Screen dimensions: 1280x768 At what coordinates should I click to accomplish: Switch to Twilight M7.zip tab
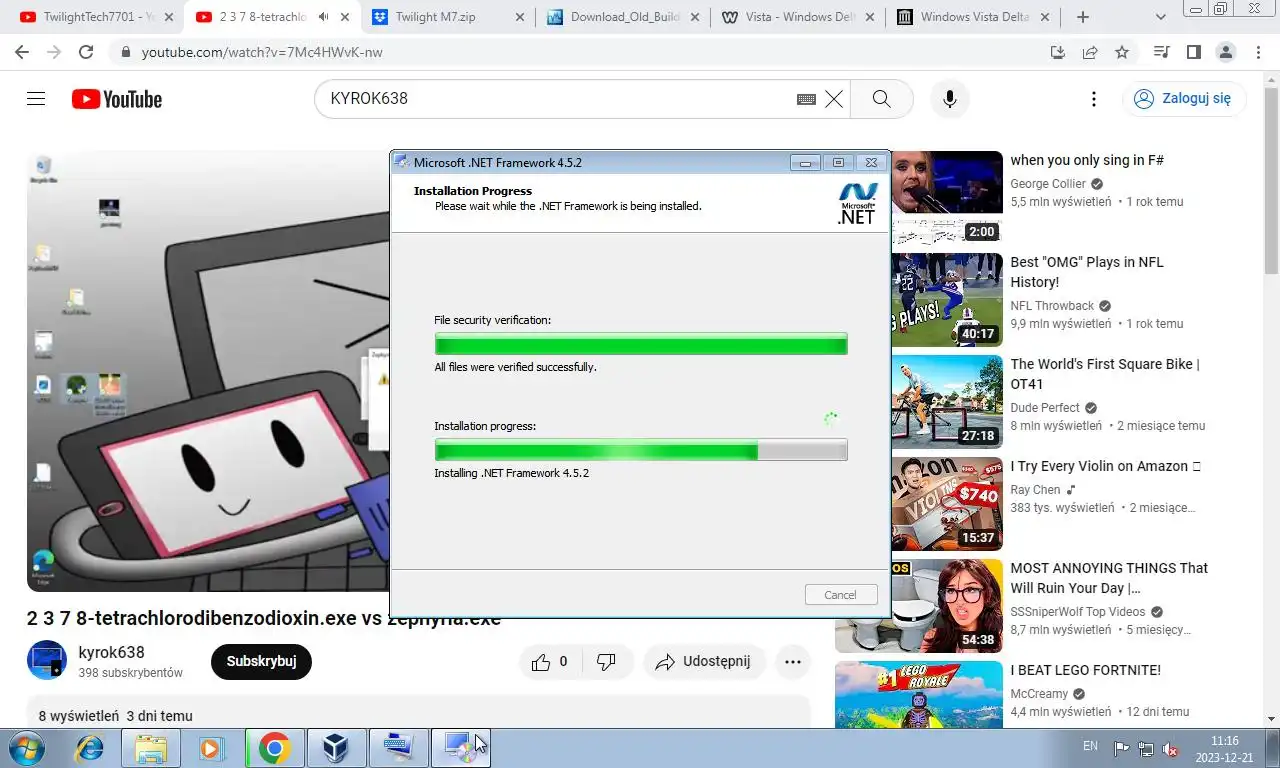coord(448,17)
